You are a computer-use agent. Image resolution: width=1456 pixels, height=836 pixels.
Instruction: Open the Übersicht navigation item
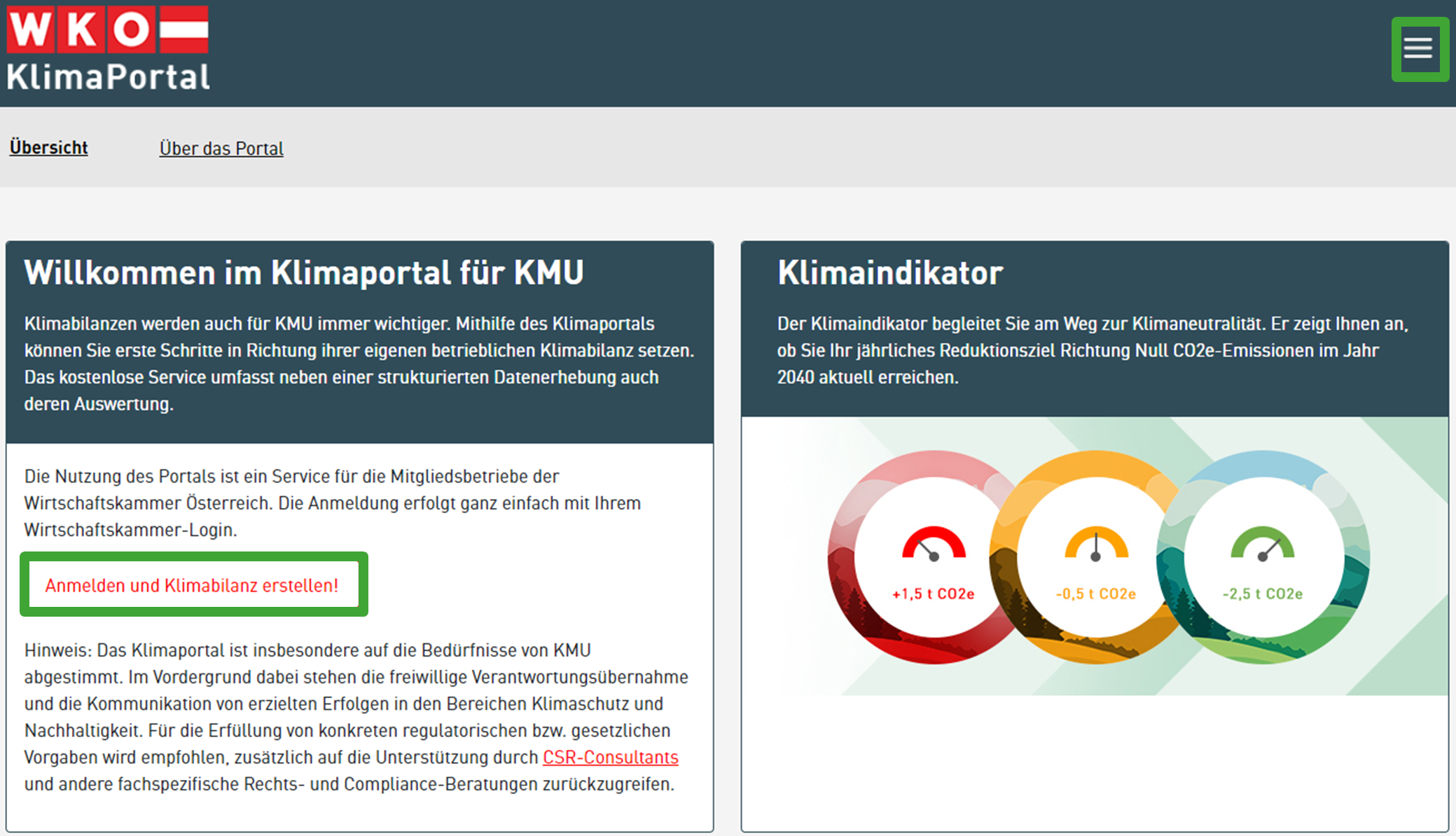click(48, 147)
